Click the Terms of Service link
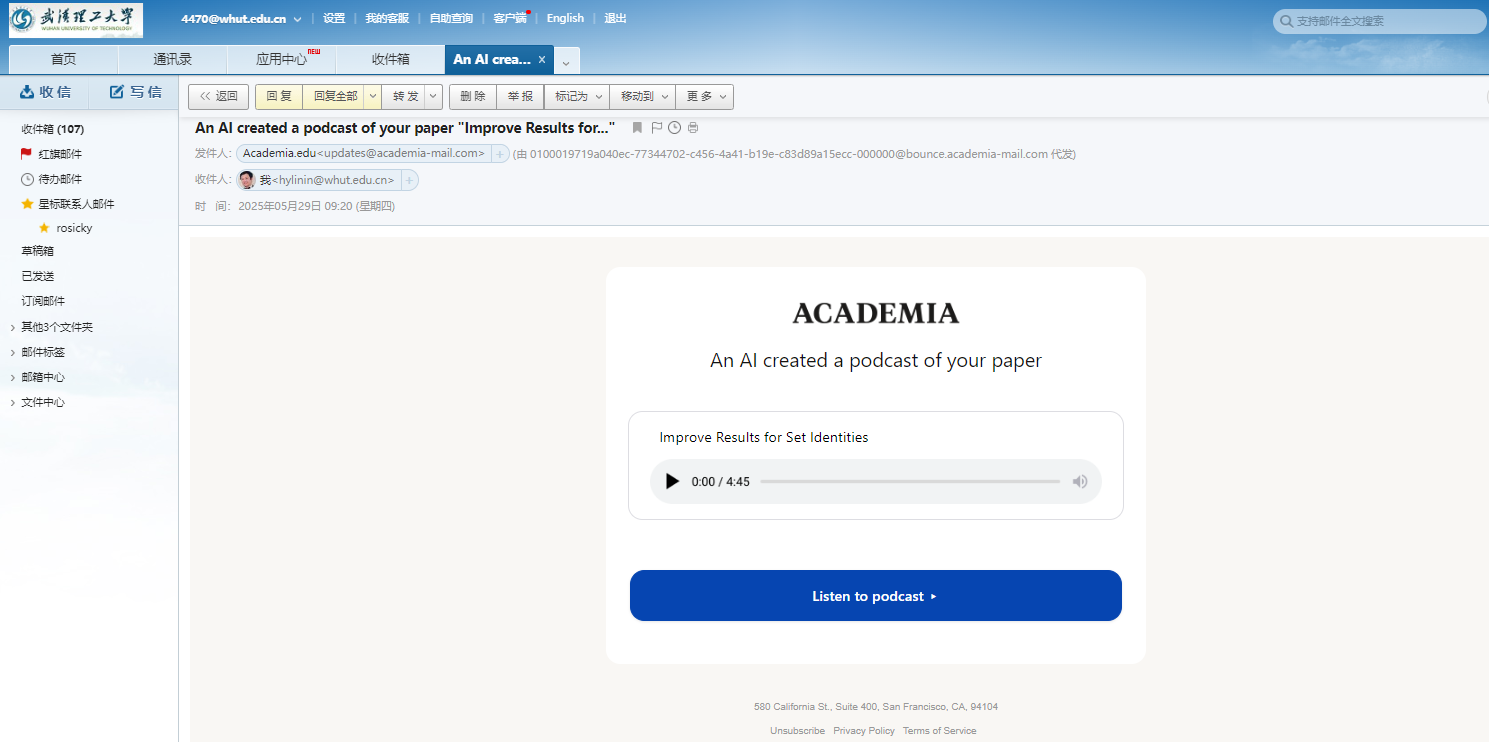This screenshot has height=742, width=1489. (x=939, y=731)
